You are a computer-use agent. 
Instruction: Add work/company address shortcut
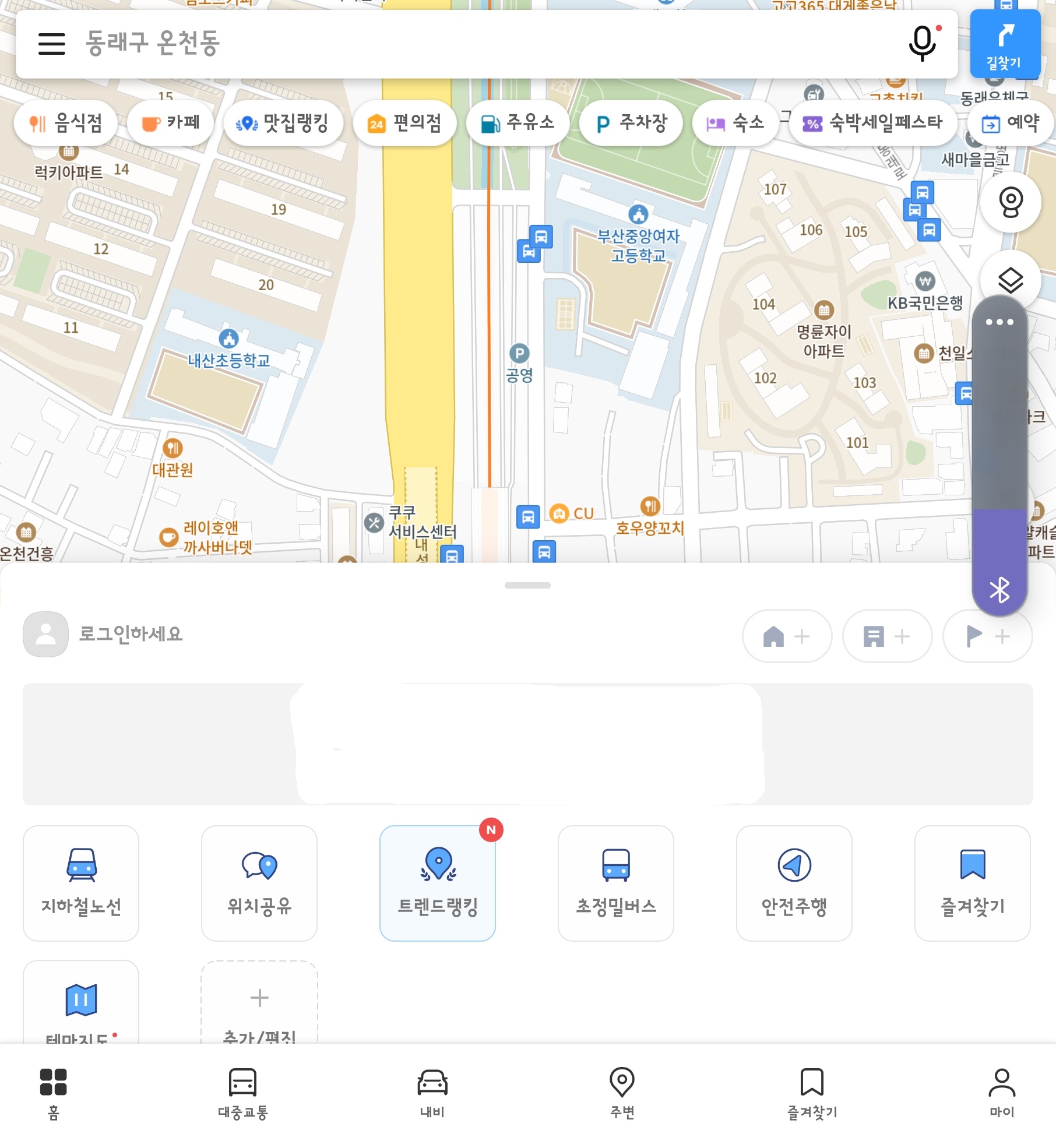pyautogui.click(x=887, y=636)
